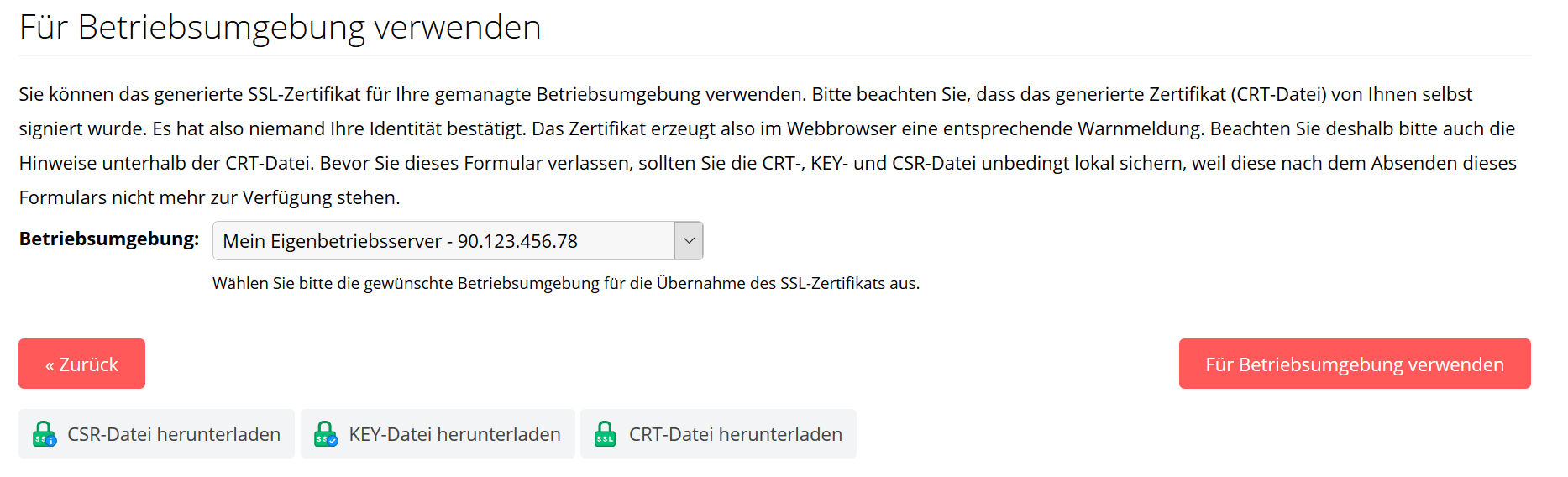Image resolution: width=1568 pixels, height=477 pixels.
Task: Click the Für Betriebsumgebung verwenden page heading
Action: tap(280, 28)
